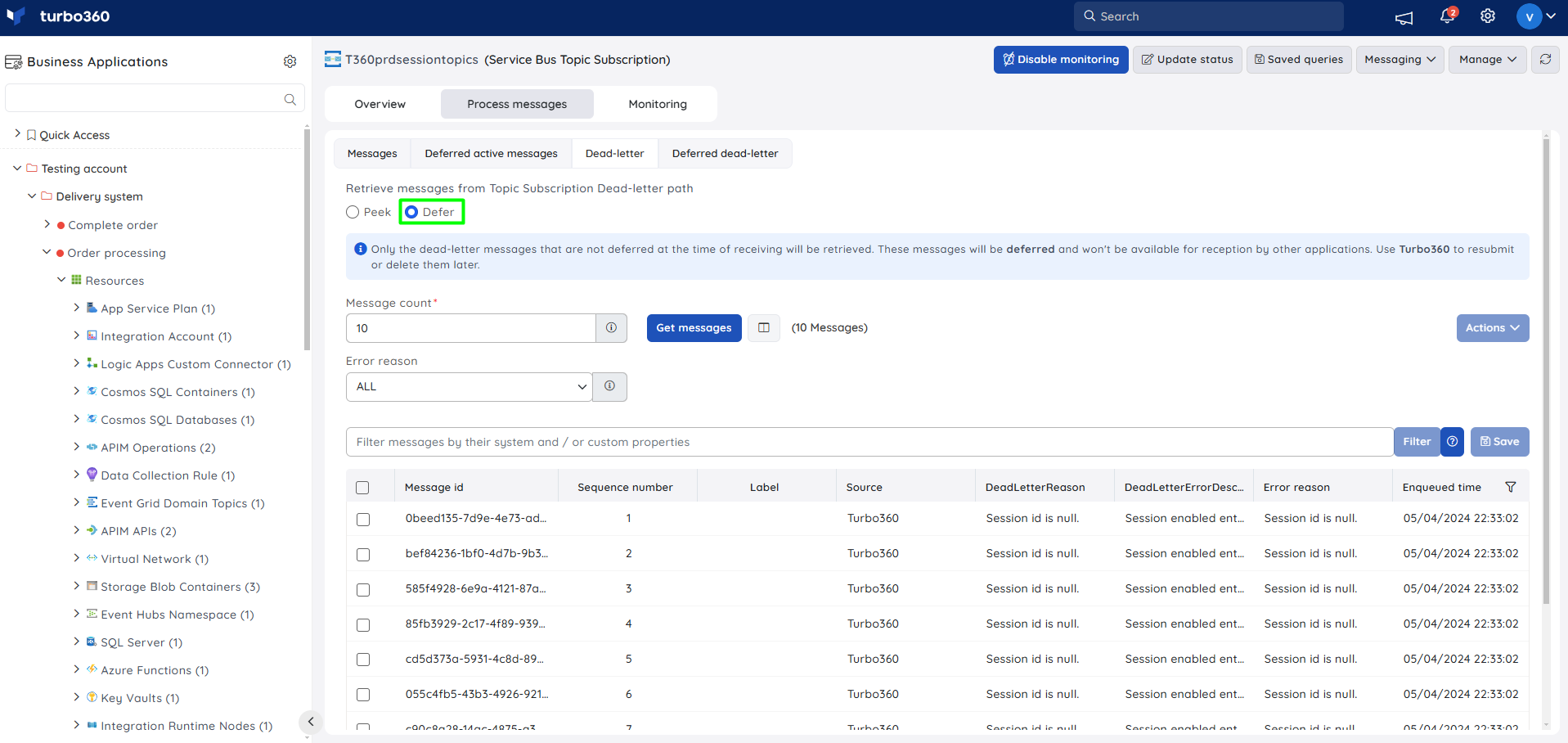Switch to the Monitoring tab
The width and height of the screenshot is (1568, 743).
pyautogui.click(x=658, y=104)
